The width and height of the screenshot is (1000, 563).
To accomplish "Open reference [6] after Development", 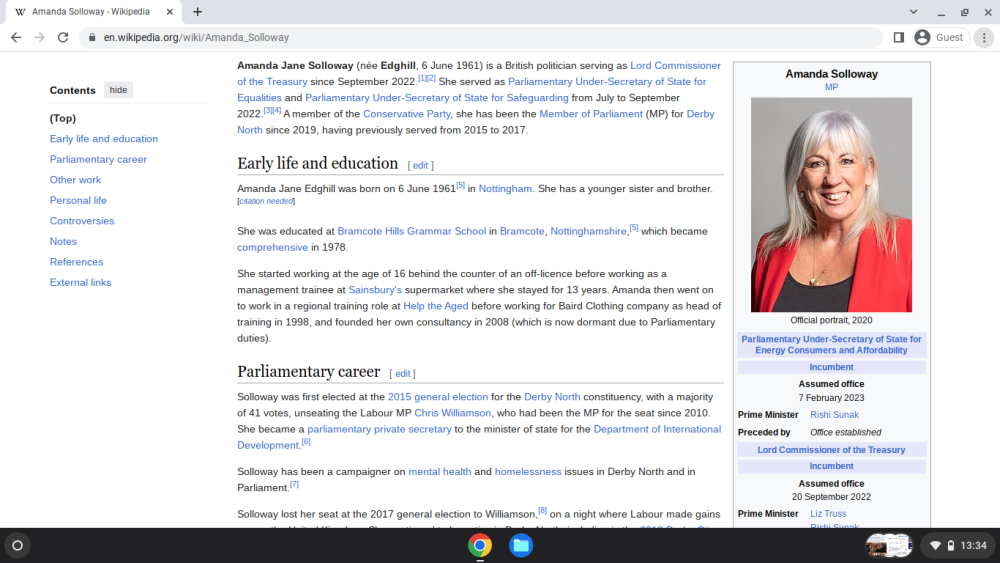I will click(306, 441).
